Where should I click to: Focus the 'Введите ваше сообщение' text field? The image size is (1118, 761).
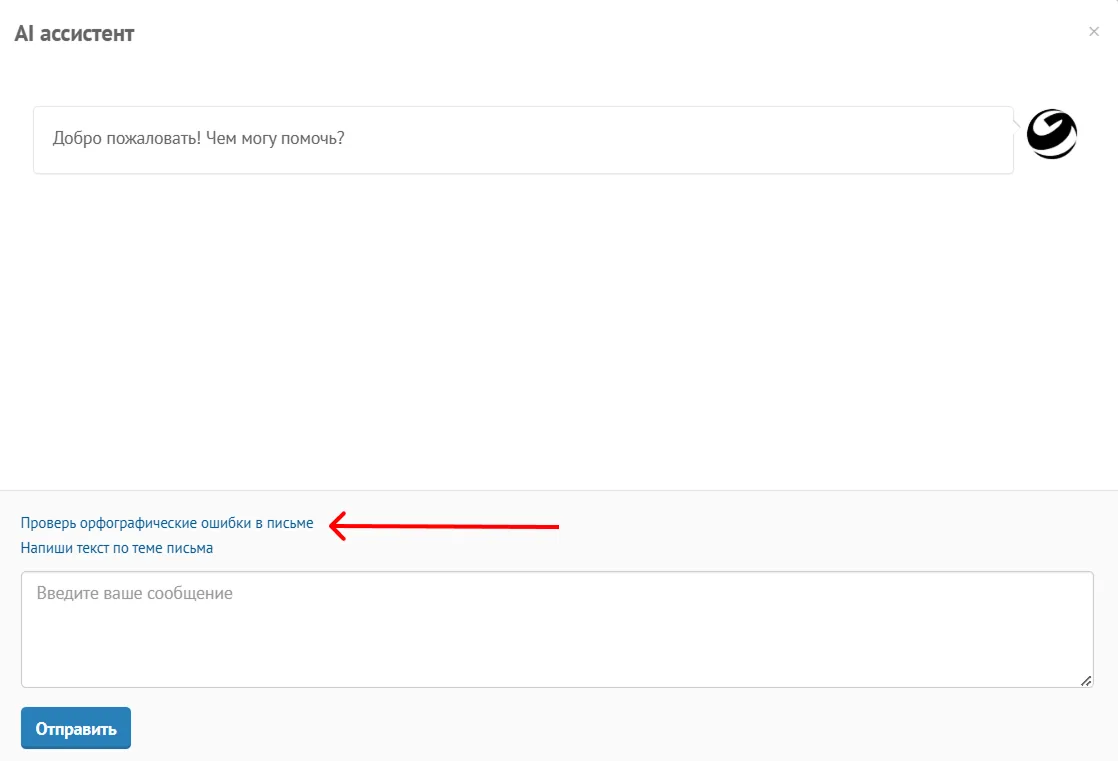pyautogui.click(x=557, y=629)
